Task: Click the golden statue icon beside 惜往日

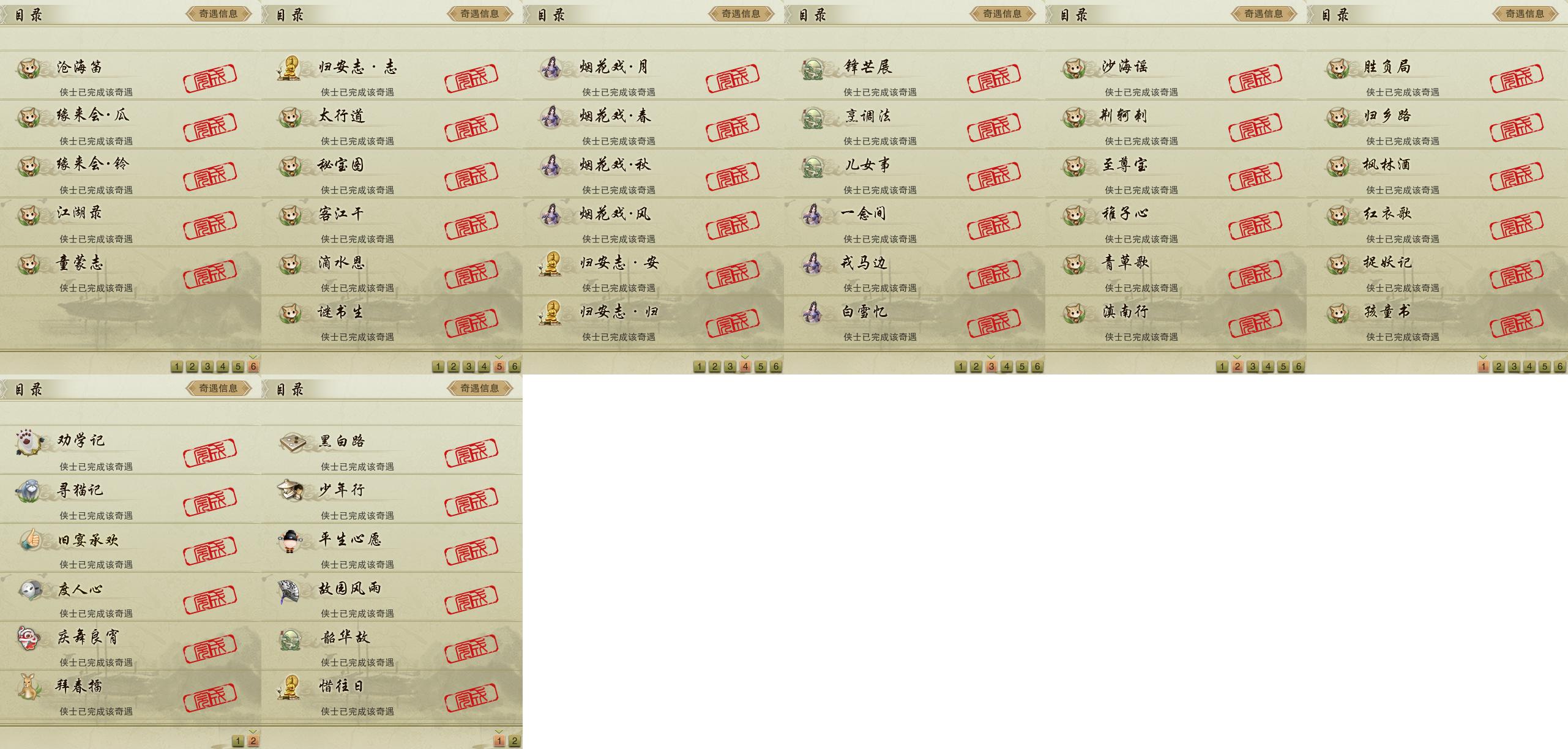Action: tap(291, 687)
